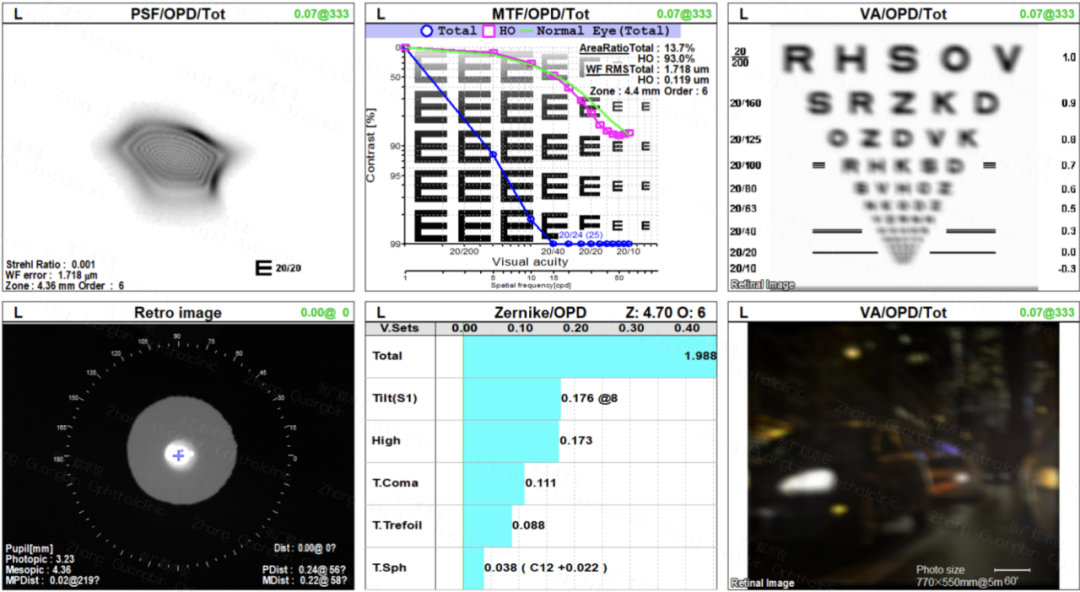This screenshot has width=1080, height=592.
Task: Click the 60' scale bar in night scene
Action: tap(1012, 570)
